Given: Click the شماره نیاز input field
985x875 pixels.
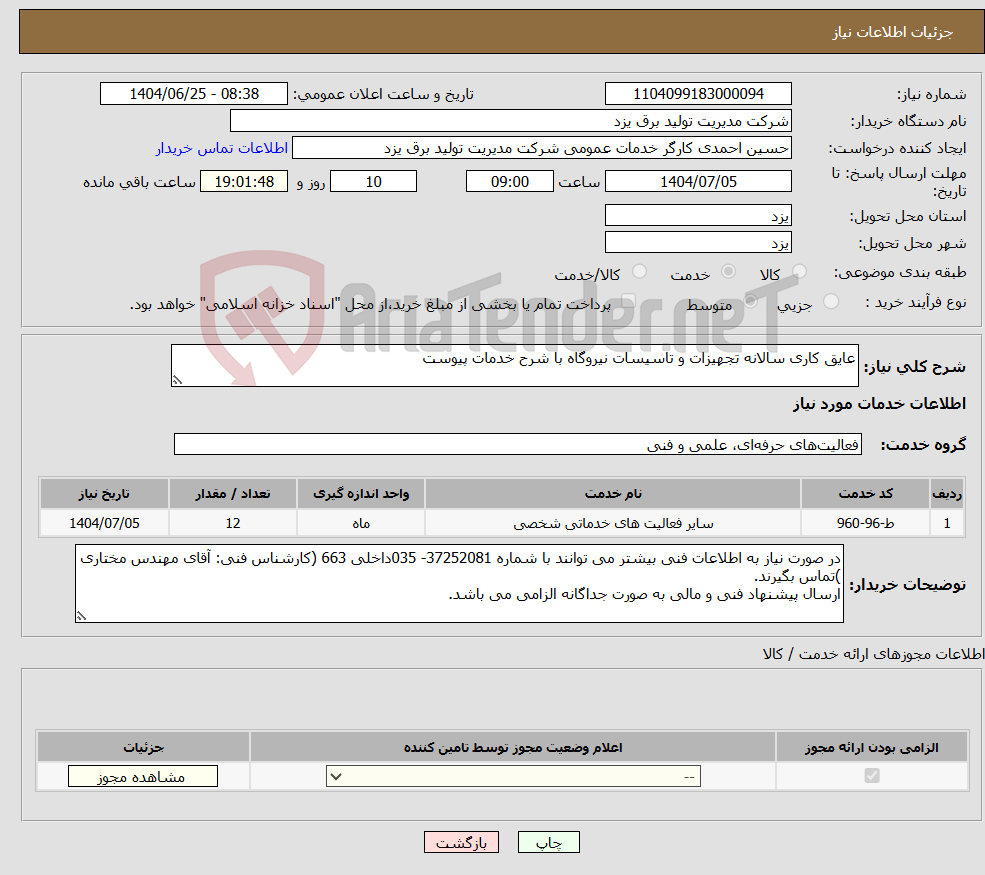Looking at the screenshot, I should click(x=697, y=93).
